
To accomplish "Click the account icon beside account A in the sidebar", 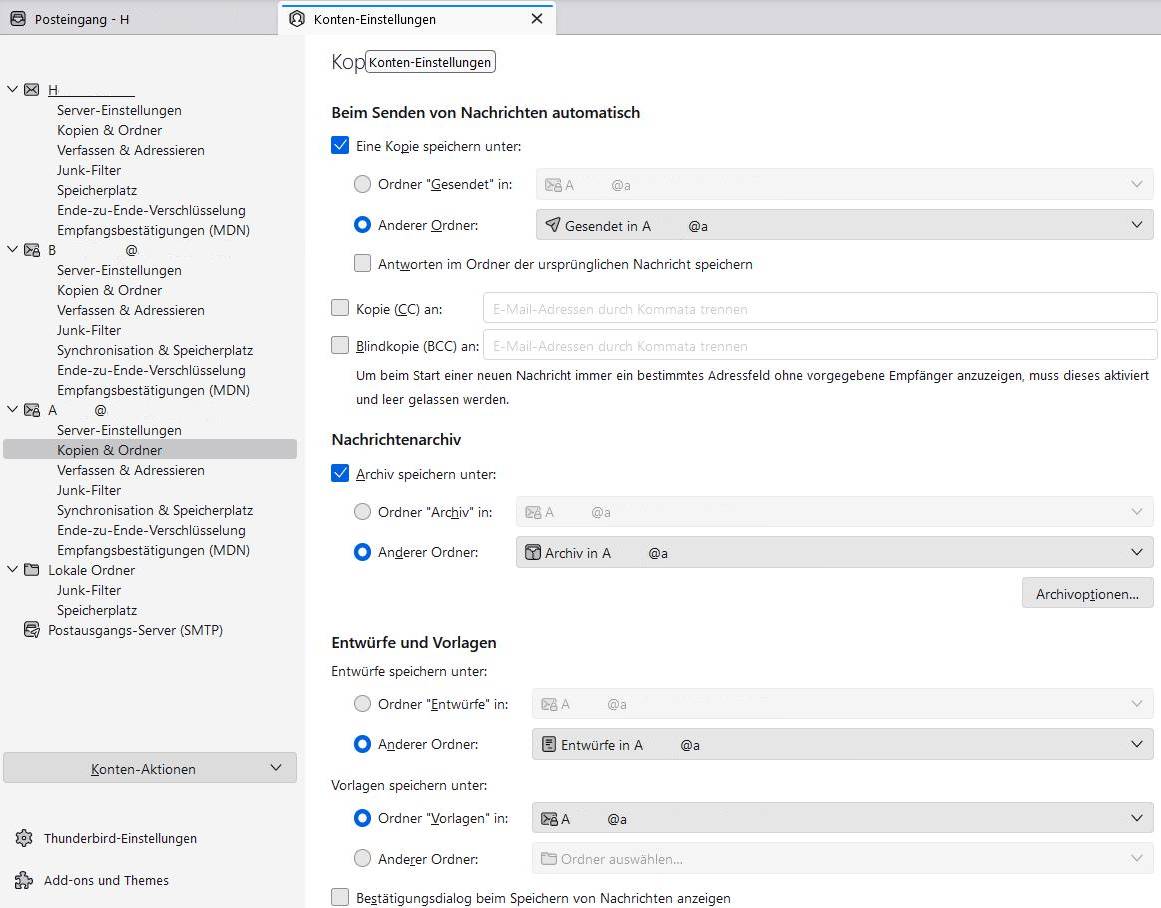I will [x=32, y=410].
